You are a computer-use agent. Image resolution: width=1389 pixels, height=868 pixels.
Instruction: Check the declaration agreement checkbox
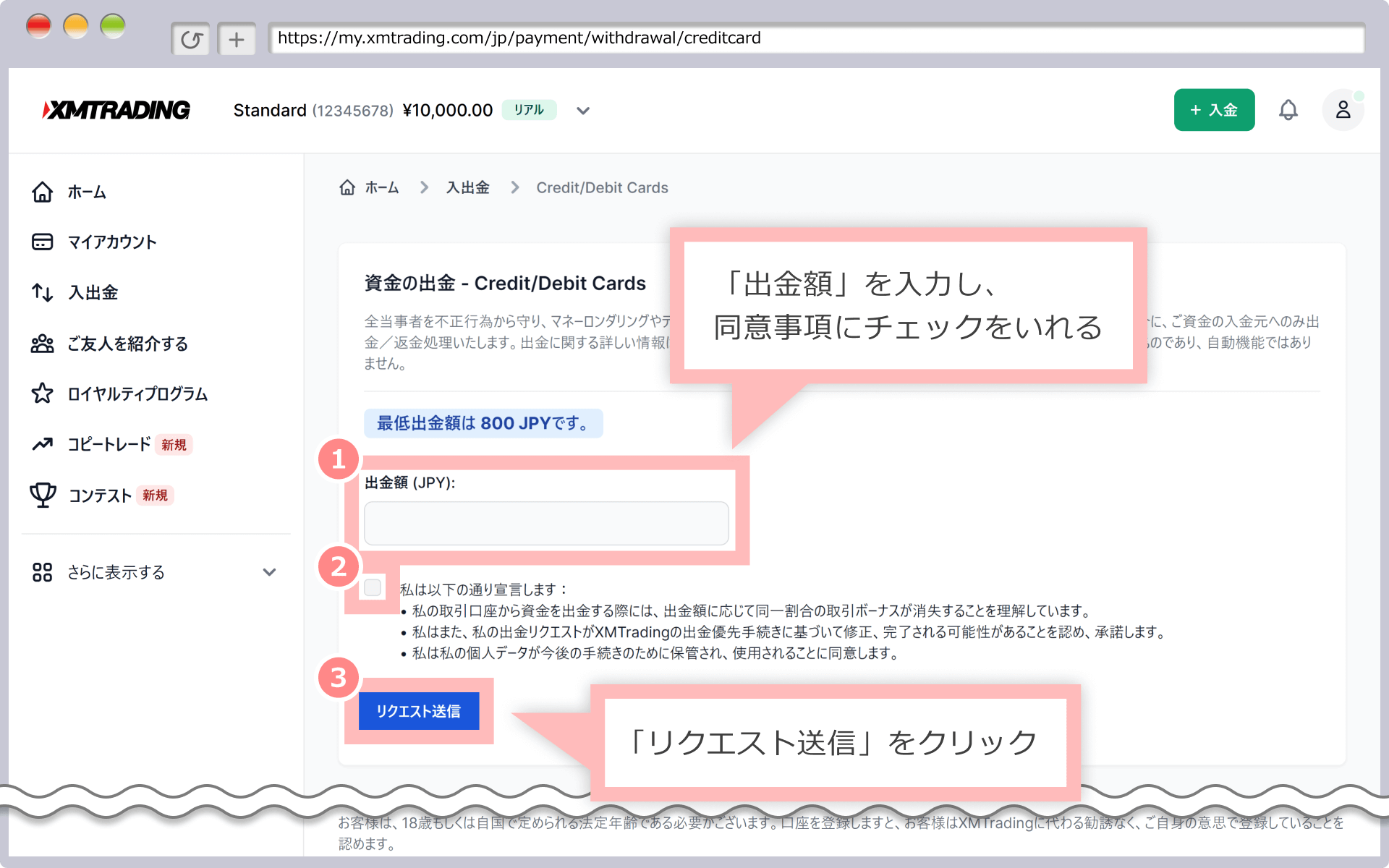(x=373, y=587)
